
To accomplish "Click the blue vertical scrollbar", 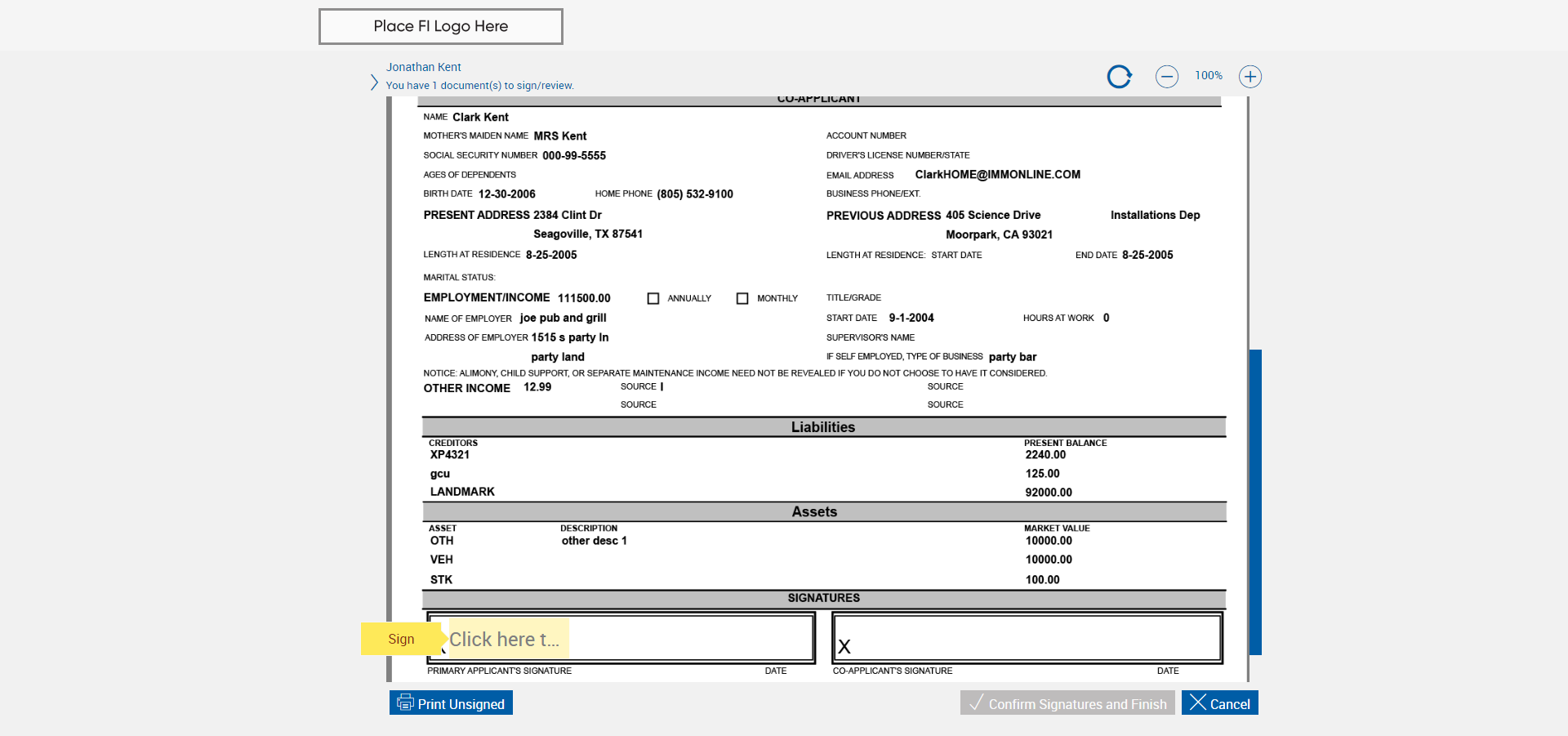I will pyautogui.click(x=1255, y=502).
